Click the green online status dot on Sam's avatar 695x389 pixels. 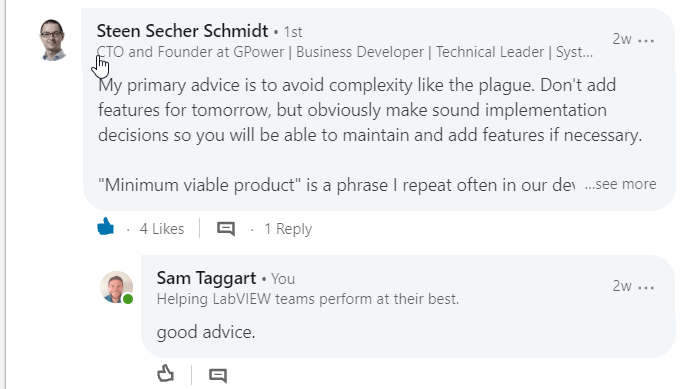(128, 299)
